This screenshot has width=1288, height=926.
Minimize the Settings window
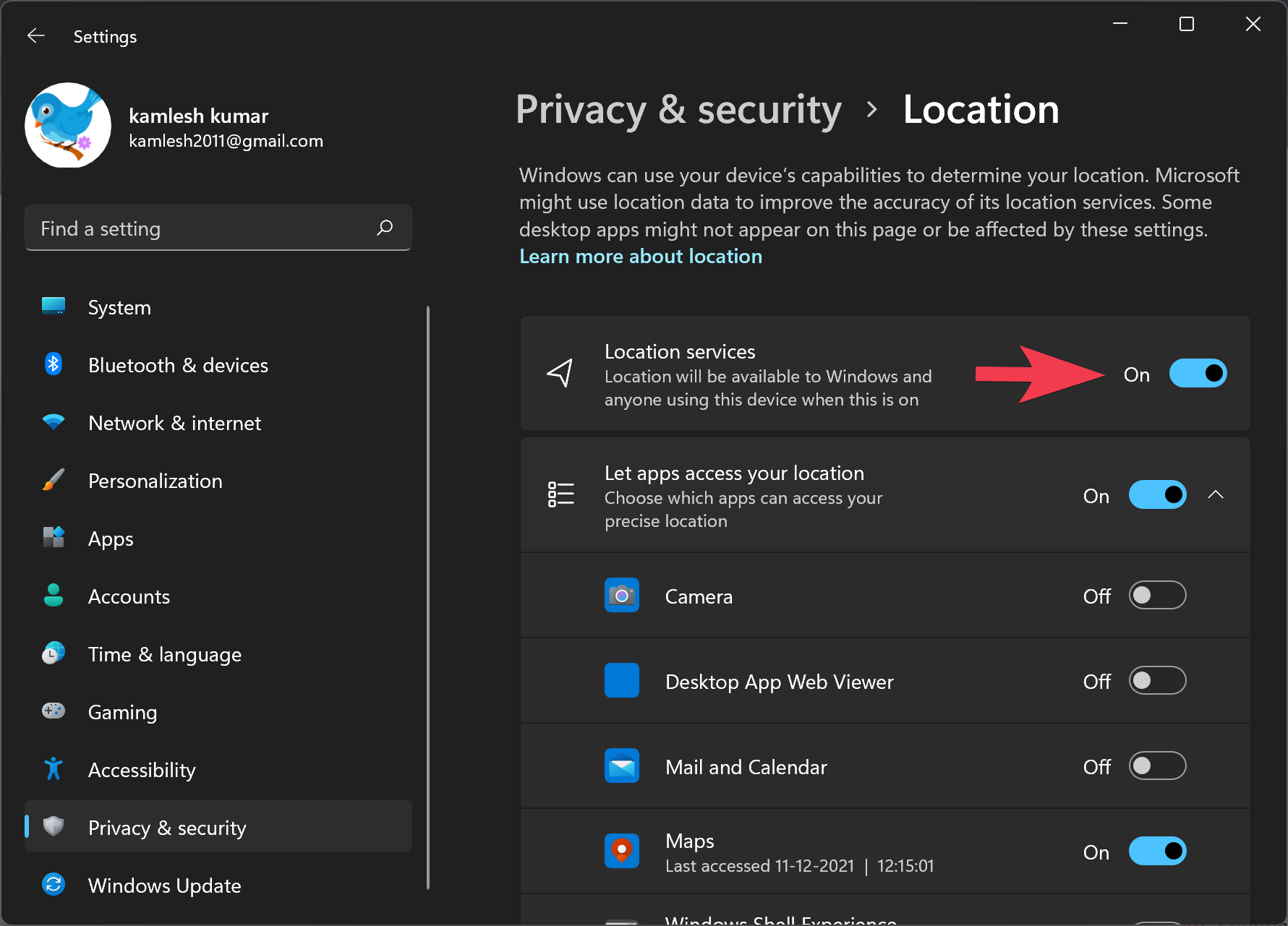click(x=1120, y=24)
